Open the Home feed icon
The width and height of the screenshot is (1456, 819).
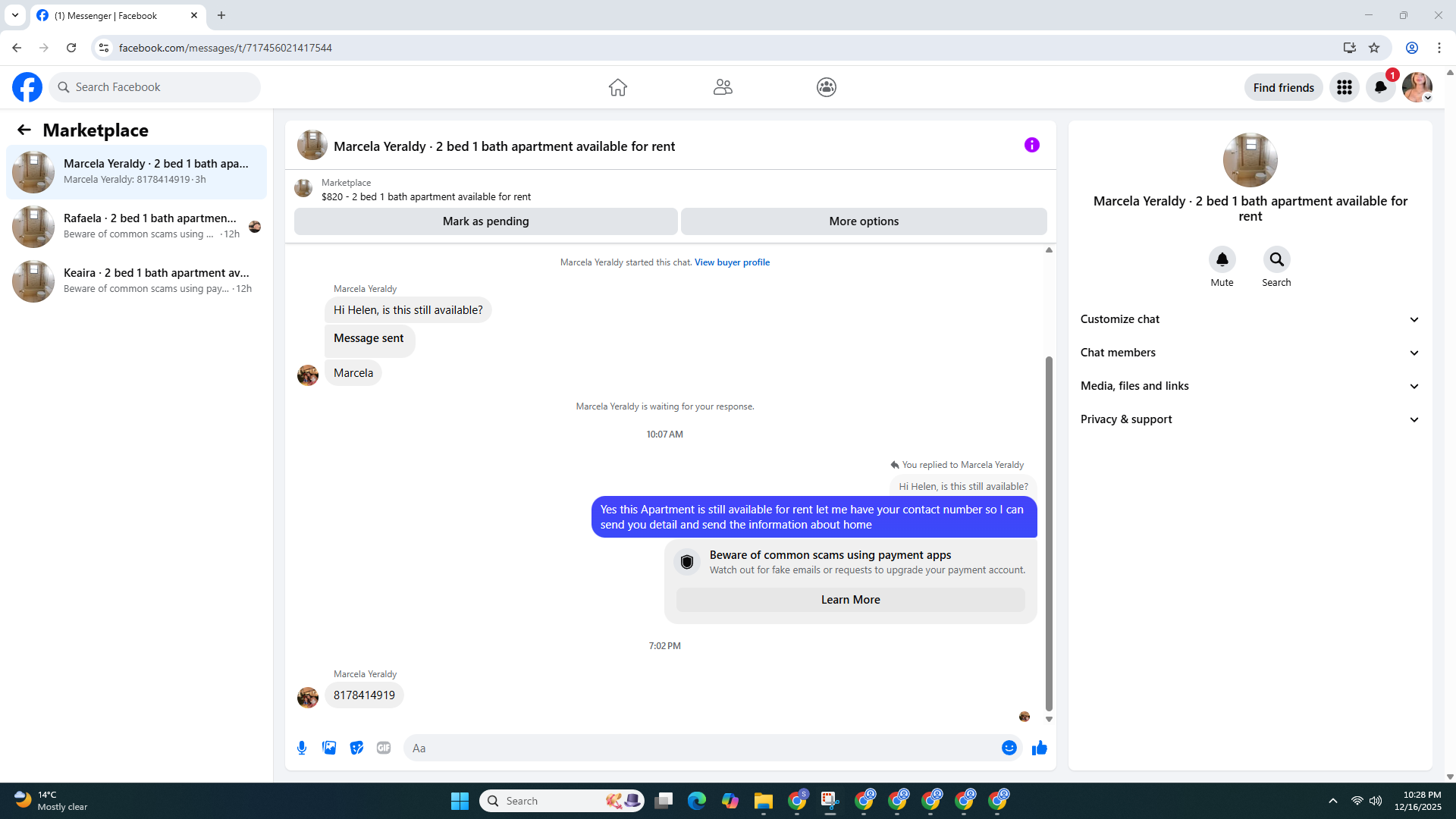[618, 87]
